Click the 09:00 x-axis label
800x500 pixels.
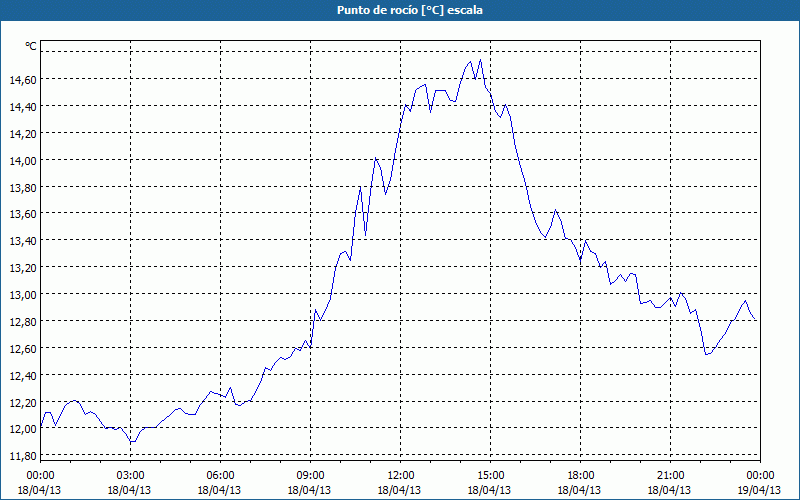pos(310,476)
